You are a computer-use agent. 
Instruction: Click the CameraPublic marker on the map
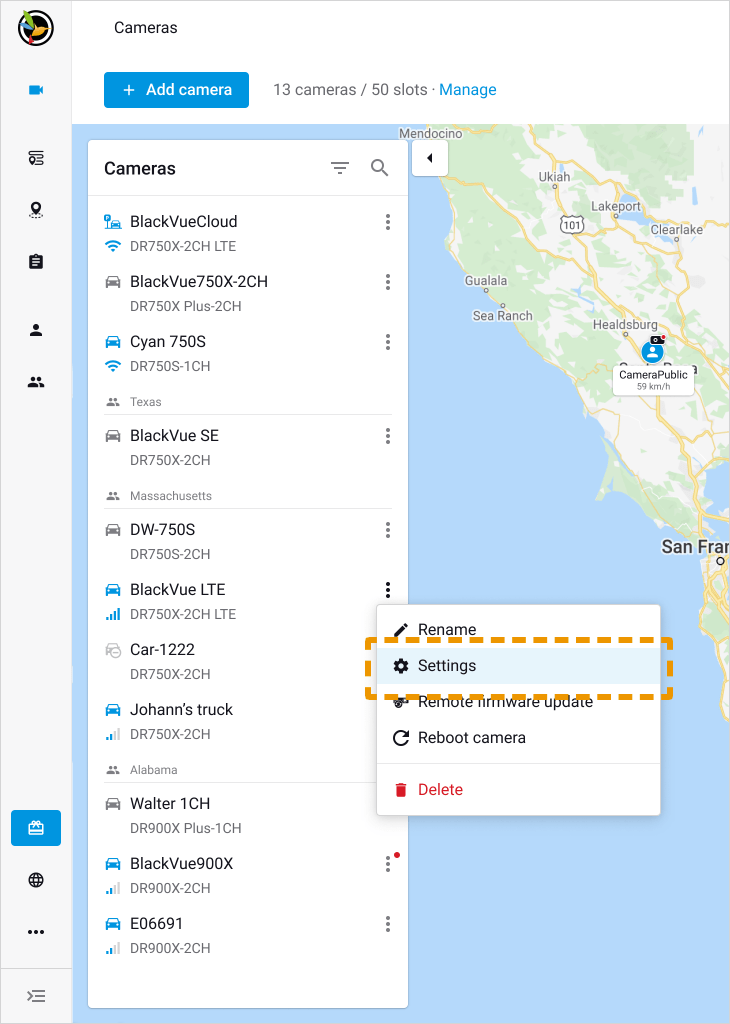point(653,350)
